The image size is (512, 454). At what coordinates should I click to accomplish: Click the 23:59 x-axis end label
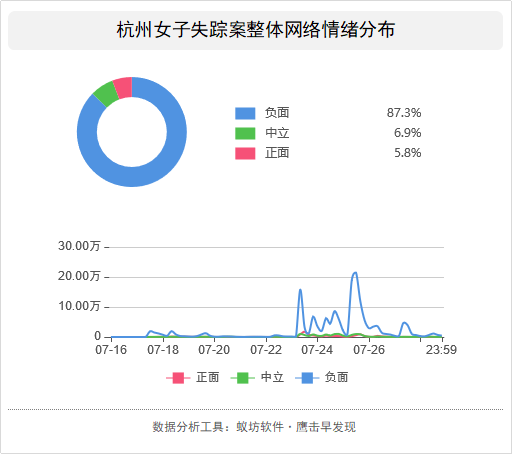tap(441, 350)
